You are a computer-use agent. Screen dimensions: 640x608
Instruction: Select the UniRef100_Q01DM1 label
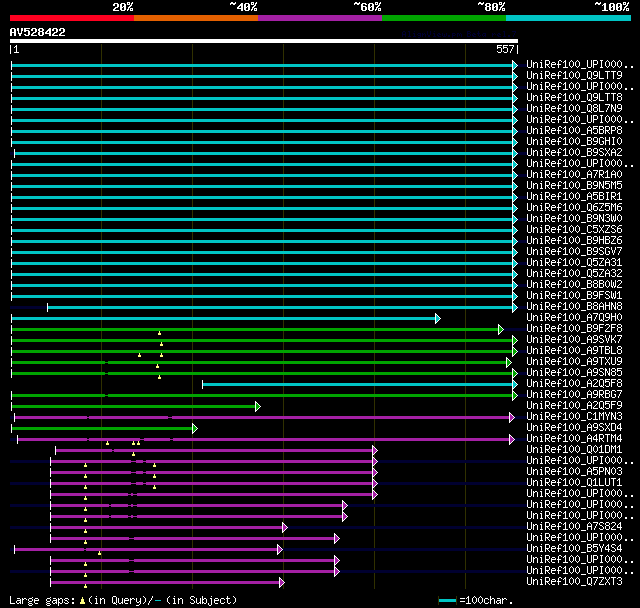point(574,450)
